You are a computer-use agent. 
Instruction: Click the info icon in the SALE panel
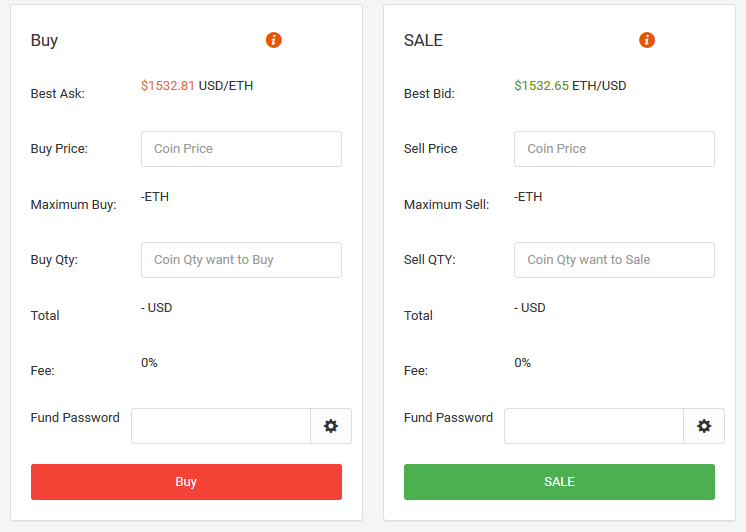pyautogui.click(x=647, y=40)
